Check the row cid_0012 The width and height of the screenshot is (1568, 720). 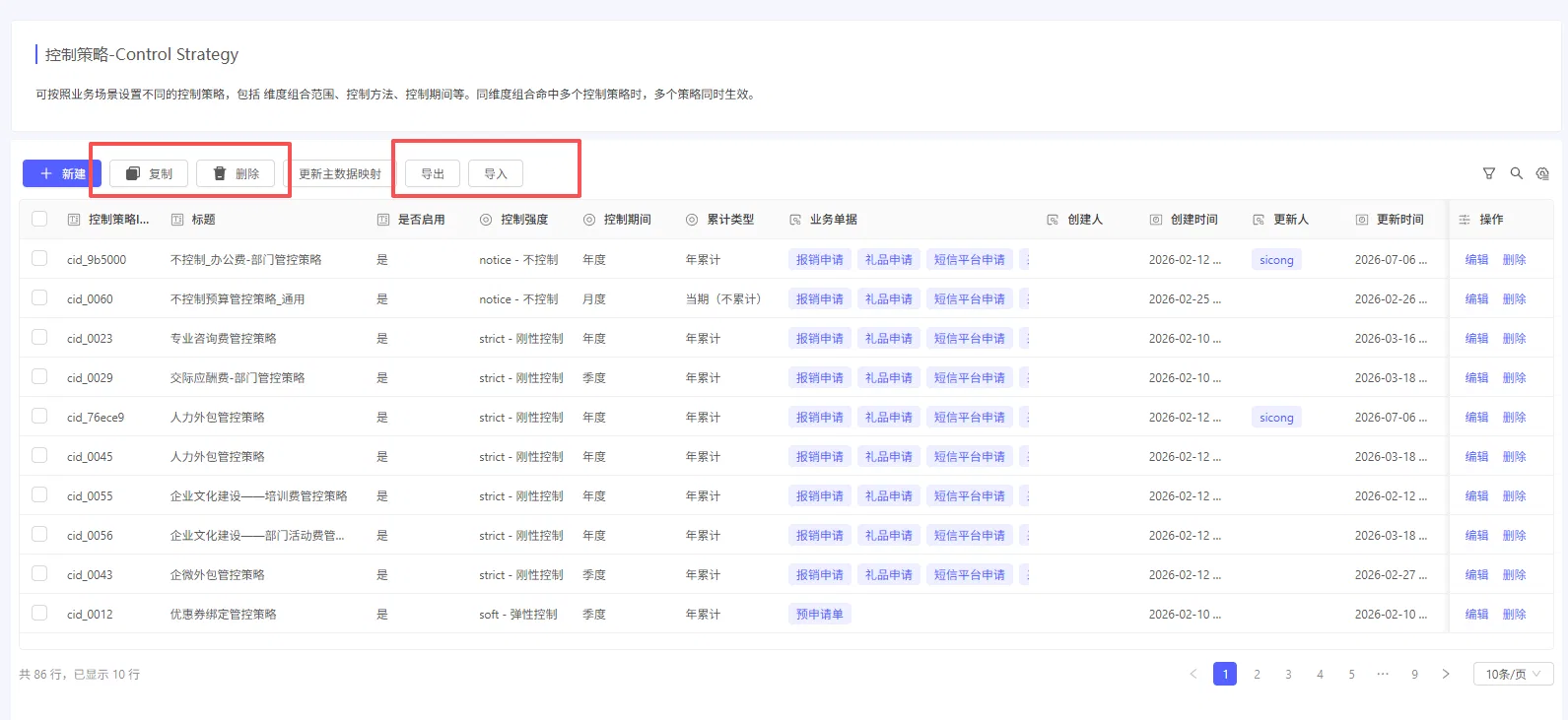click(x=39, y=613)
